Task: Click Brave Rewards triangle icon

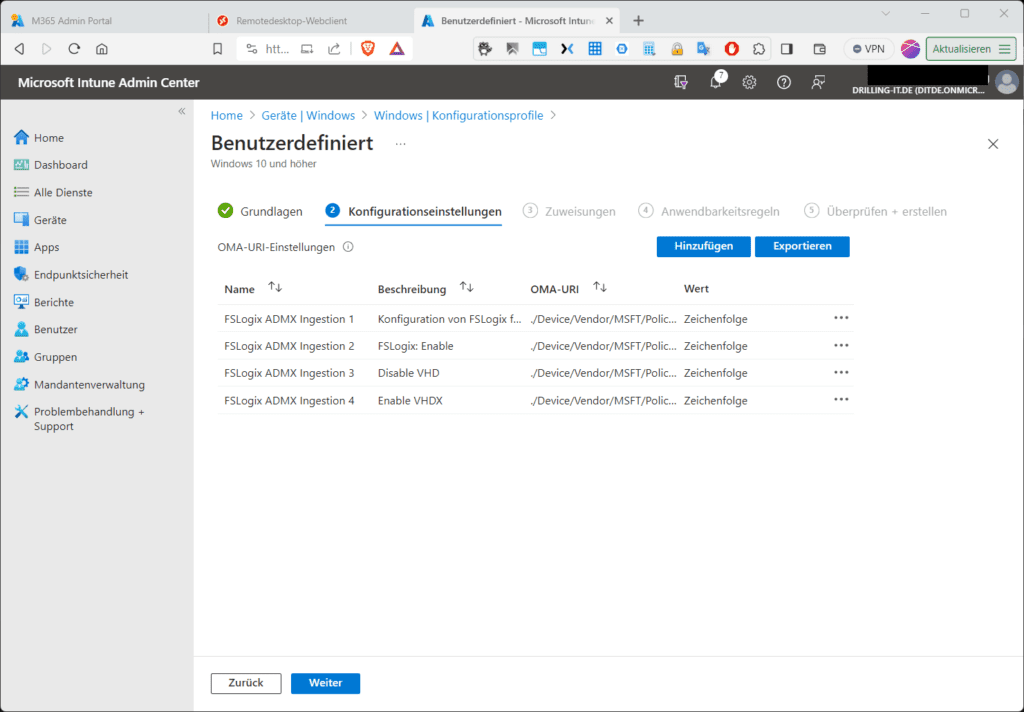Action: tap(396, 48)
